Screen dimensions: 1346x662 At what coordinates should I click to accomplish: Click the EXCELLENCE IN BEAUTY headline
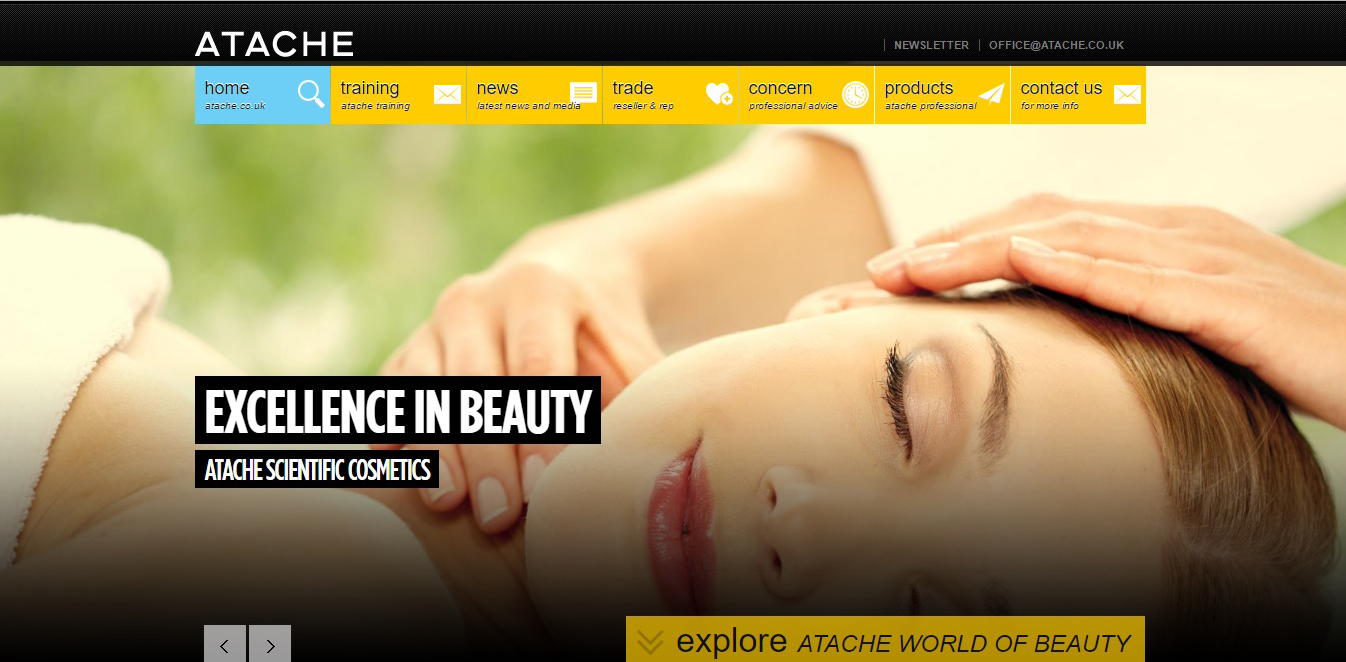(398, 410)
